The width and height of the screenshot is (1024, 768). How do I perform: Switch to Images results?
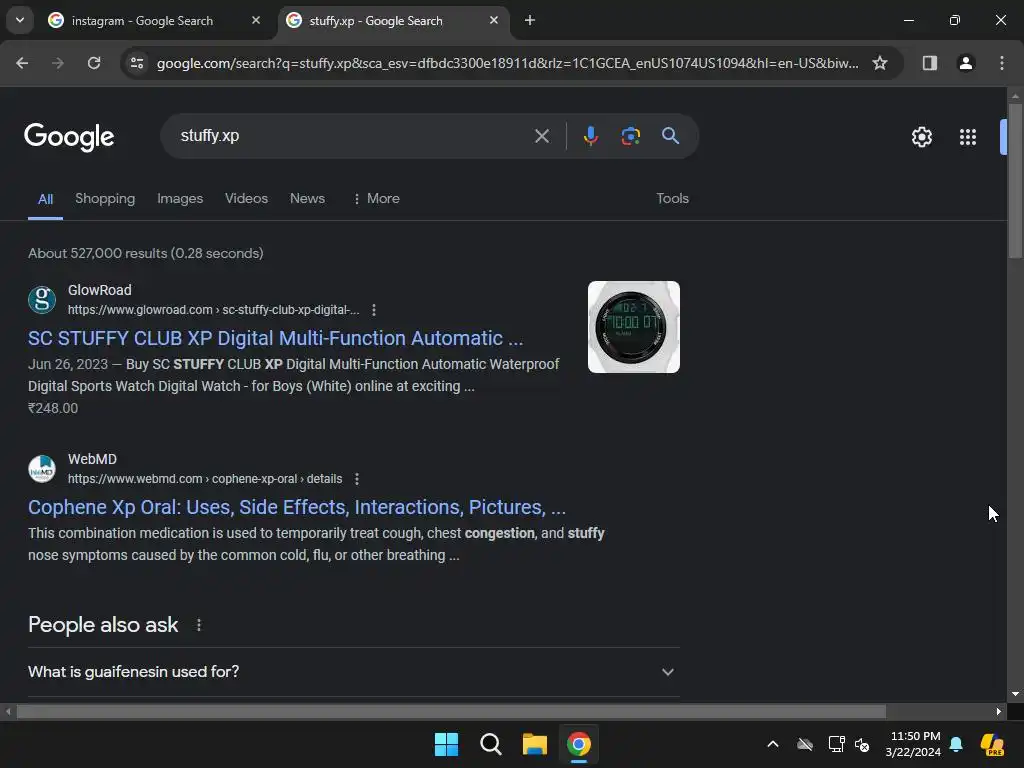coord(180,199)
